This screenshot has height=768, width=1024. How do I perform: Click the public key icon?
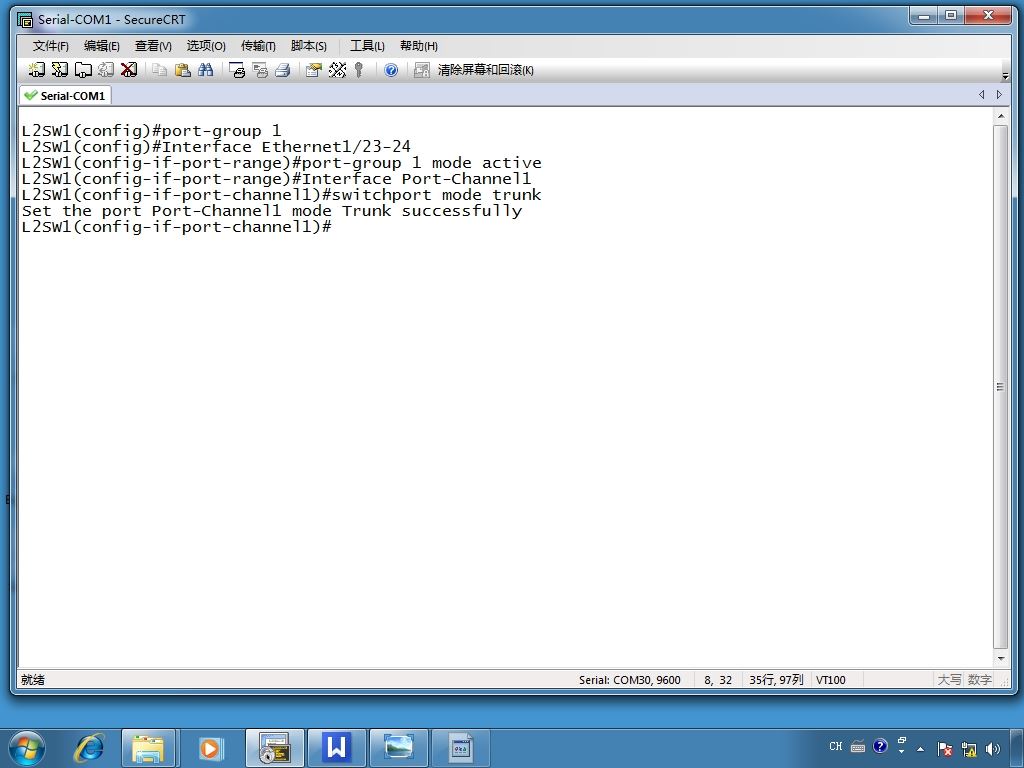(359, 70)
